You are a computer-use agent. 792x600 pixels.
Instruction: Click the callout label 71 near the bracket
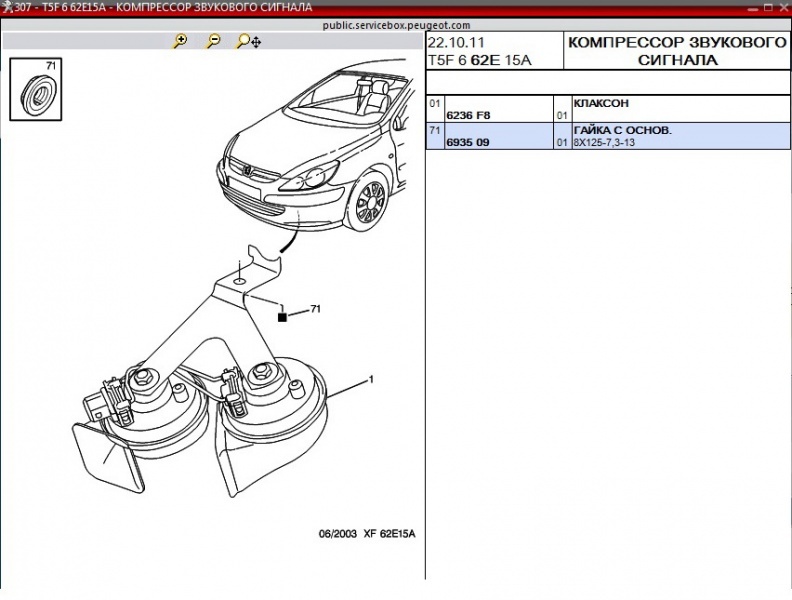point(315,308)
